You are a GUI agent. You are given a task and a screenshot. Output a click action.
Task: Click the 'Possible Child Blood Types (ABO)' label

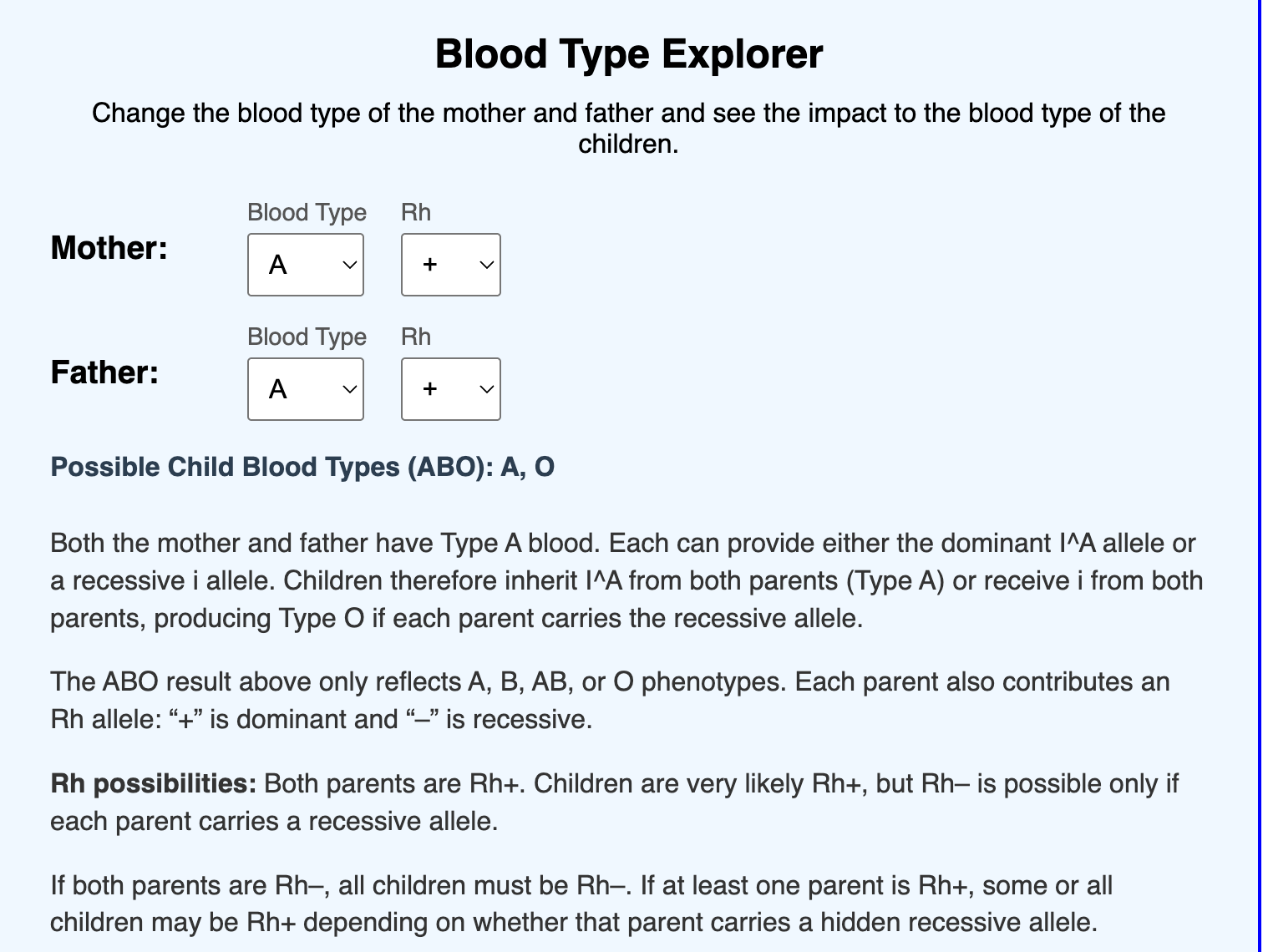coord(271,467)
